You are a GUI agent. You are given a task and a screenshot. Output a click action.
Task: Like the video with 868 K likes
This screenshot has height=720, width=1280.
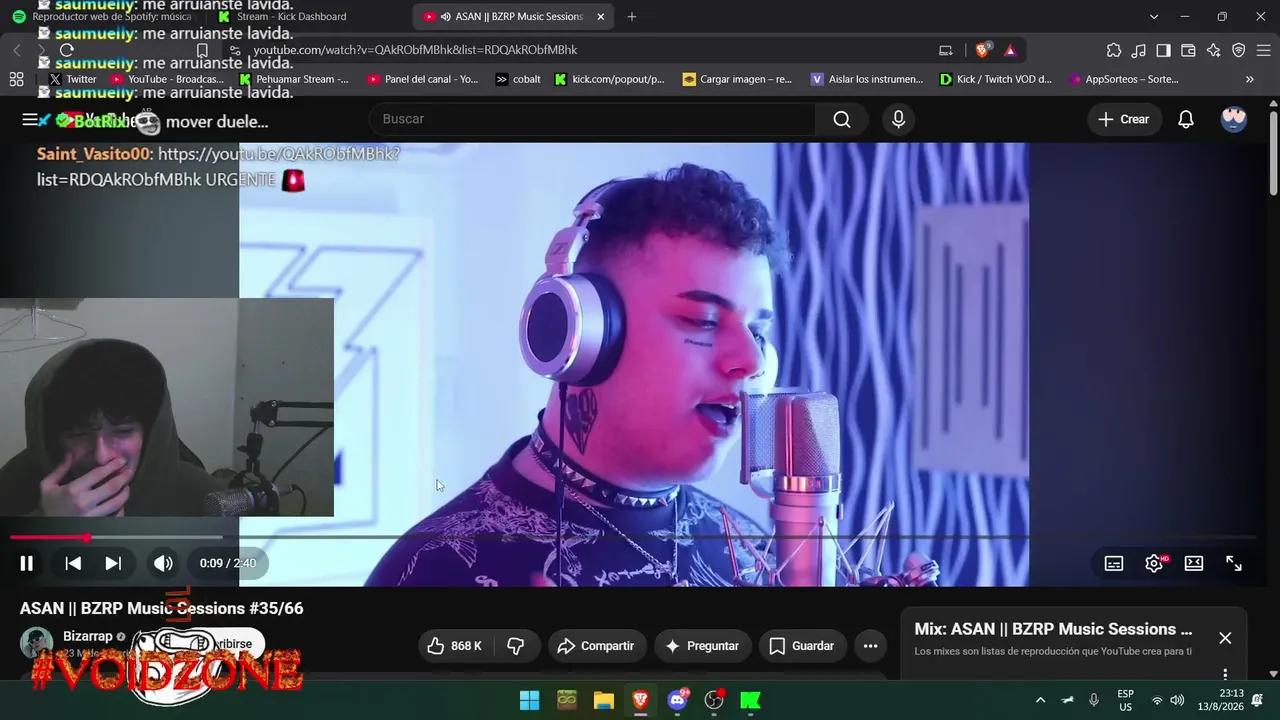pyautogui.click(x=455, y=646)
